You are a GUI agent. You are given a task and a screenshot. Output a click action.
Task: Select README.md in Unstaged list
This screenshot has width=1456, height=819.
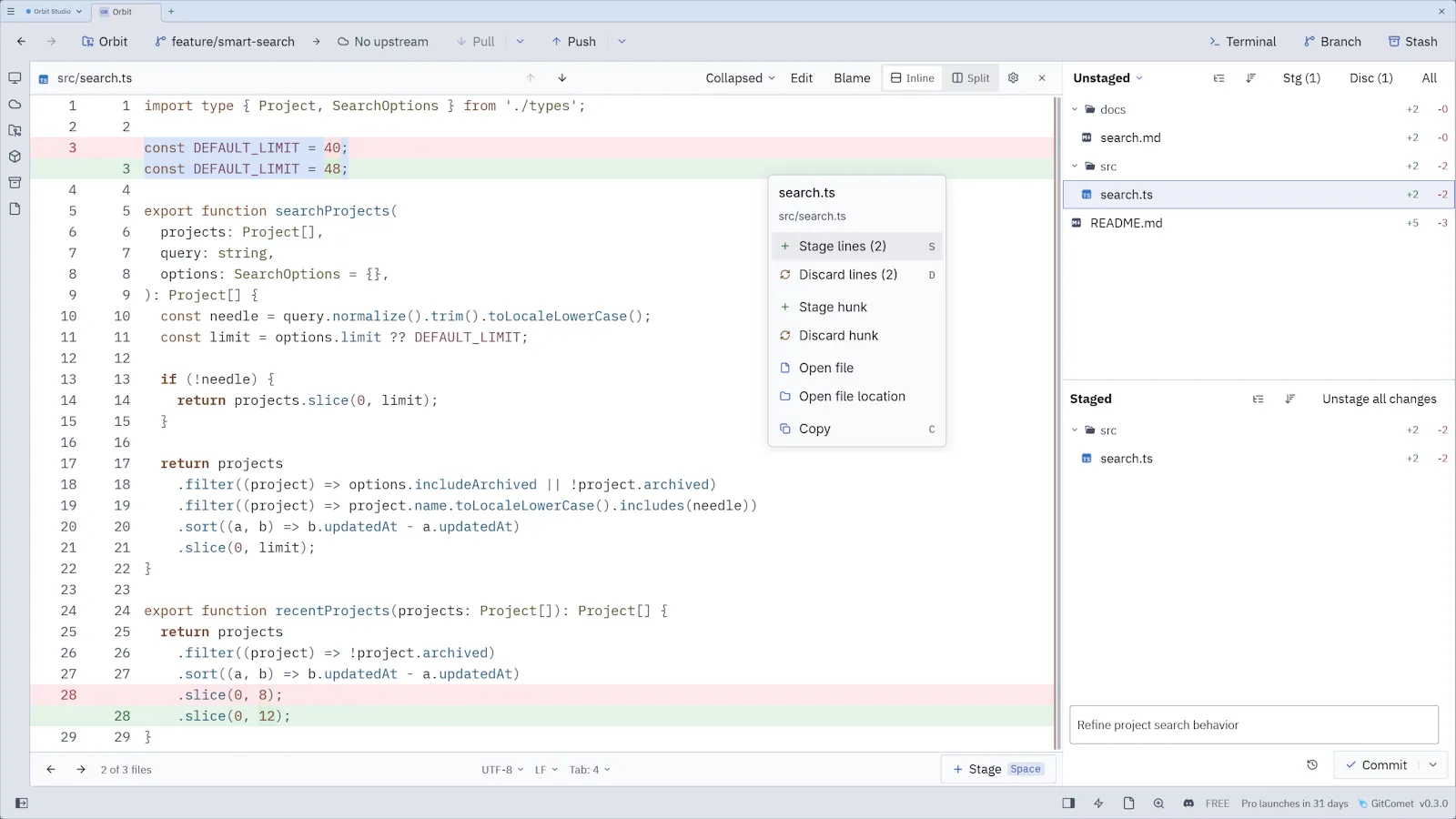pos(1259,223)
